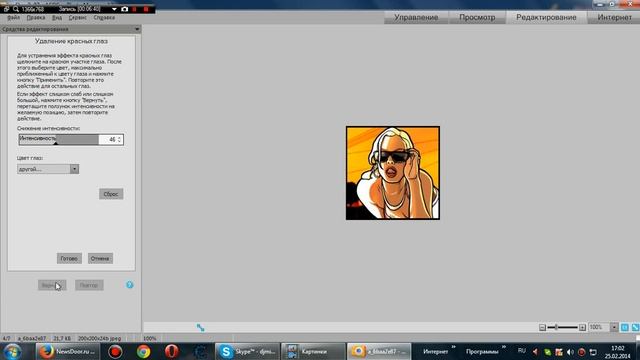Expand the Средства редактирования panel dropdown
This screenshot has width=640, height=360.
(x=137, y=29)
